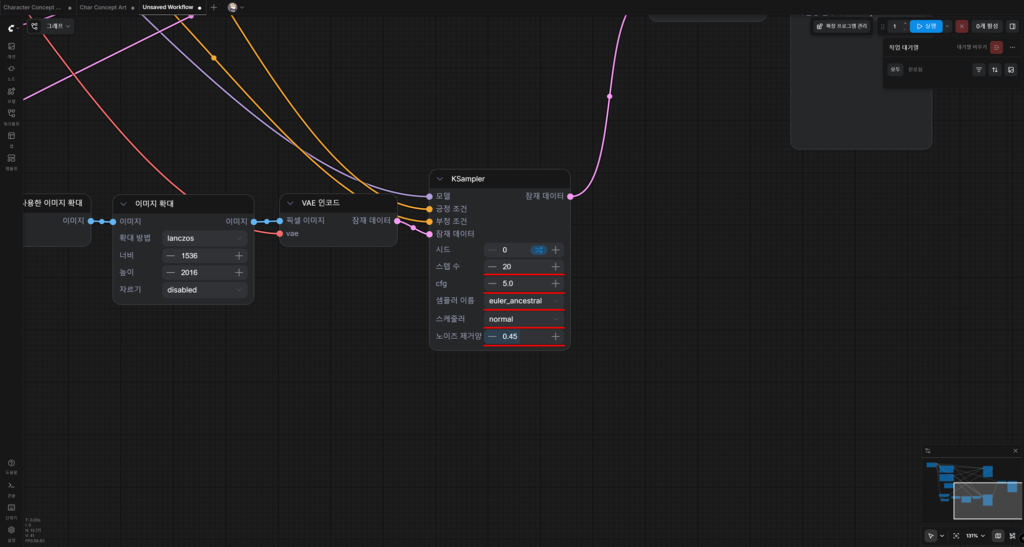
Task: Click the fit view icon in bottom toolbar
Action: tap(956, 536)
